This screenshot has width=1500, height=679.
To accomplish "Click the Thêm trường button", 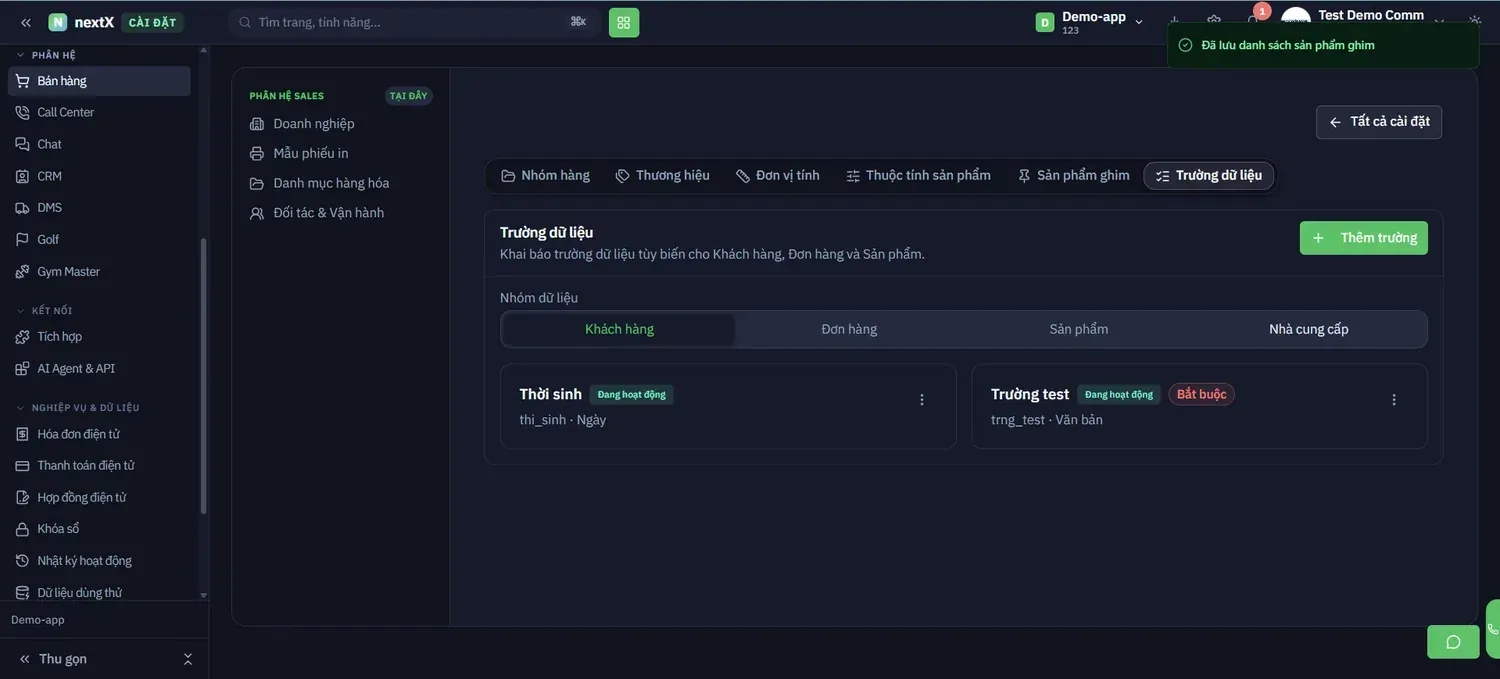I will (x=1364, y=238).
